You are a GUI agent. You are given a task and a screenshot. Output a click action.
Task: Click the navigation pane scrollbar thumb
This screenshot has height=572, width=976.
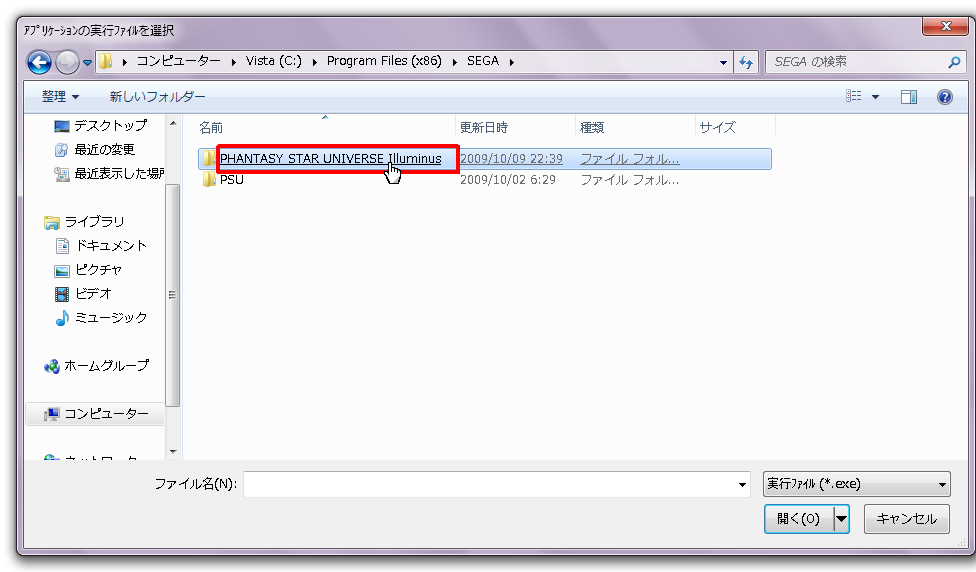[172, 295]
